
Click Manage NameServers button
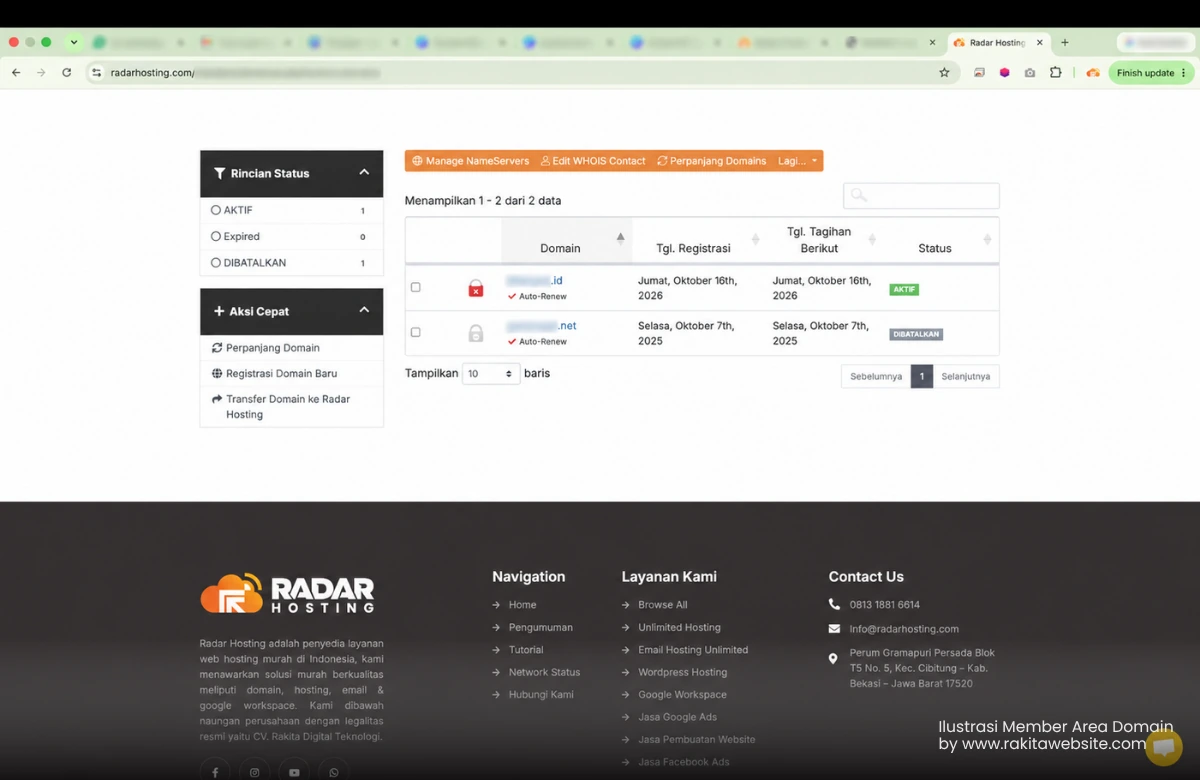tap(470, 161)
